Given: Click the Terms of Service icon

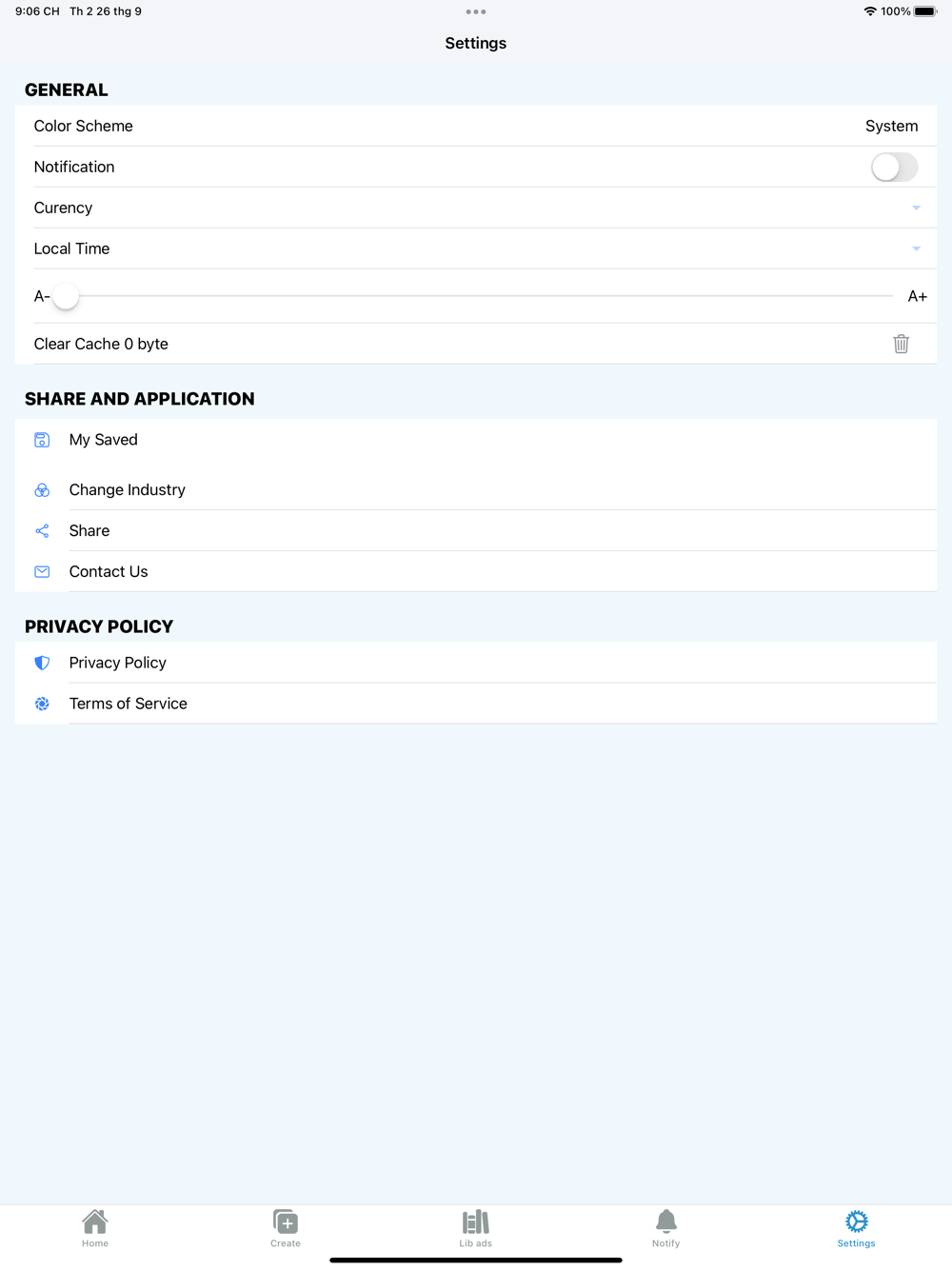Looking at the screenshot, I should click(42, 704).
